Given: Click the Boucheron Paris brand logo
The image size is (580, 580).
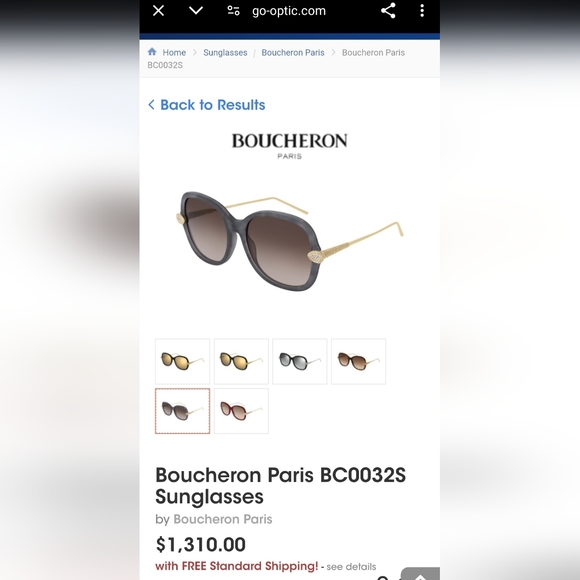Looking at the screenshot, I should tap(290, 146).
